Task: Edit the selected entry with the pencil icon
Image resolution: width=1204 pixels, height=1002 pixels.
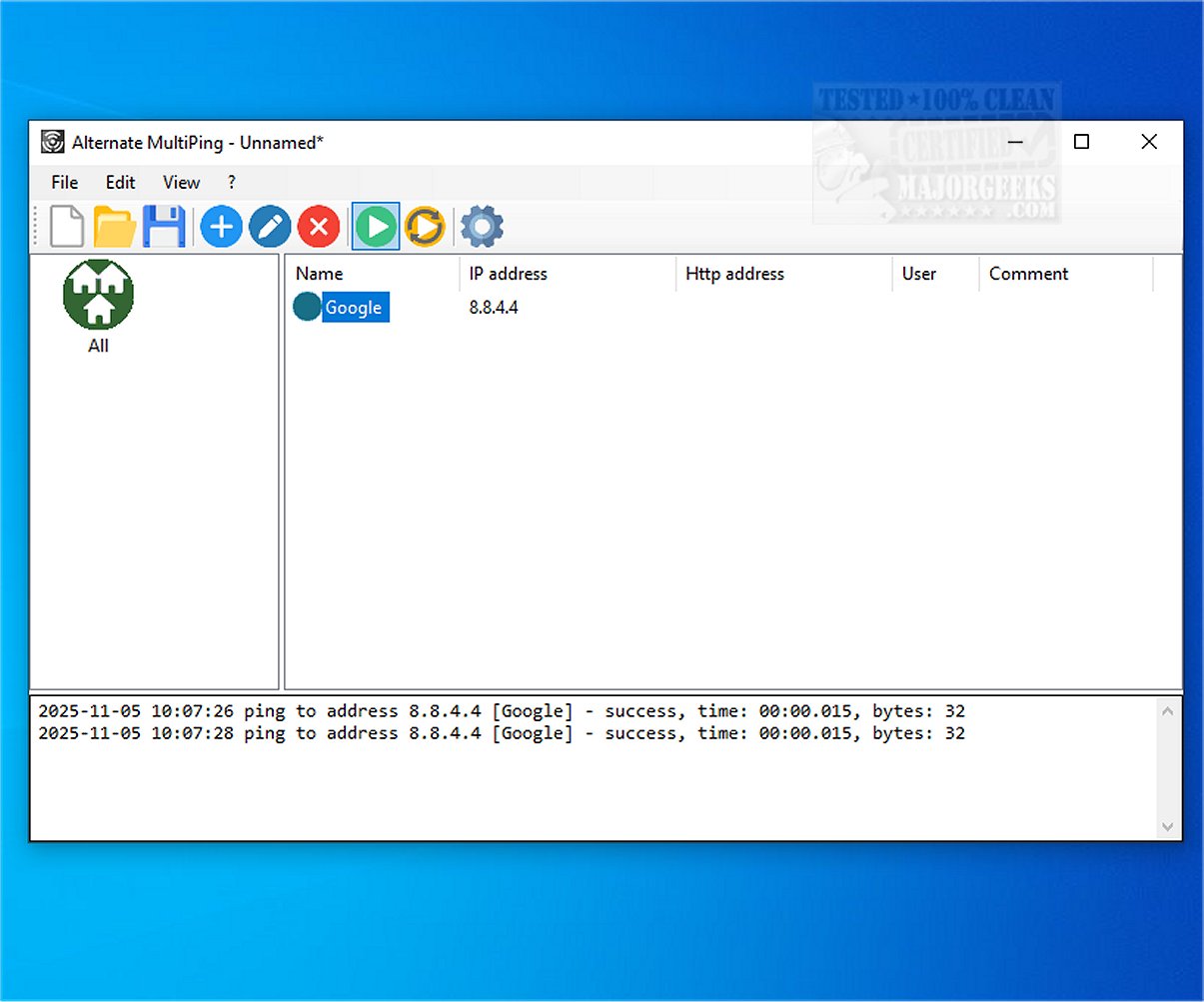Action: pos(270,227)
